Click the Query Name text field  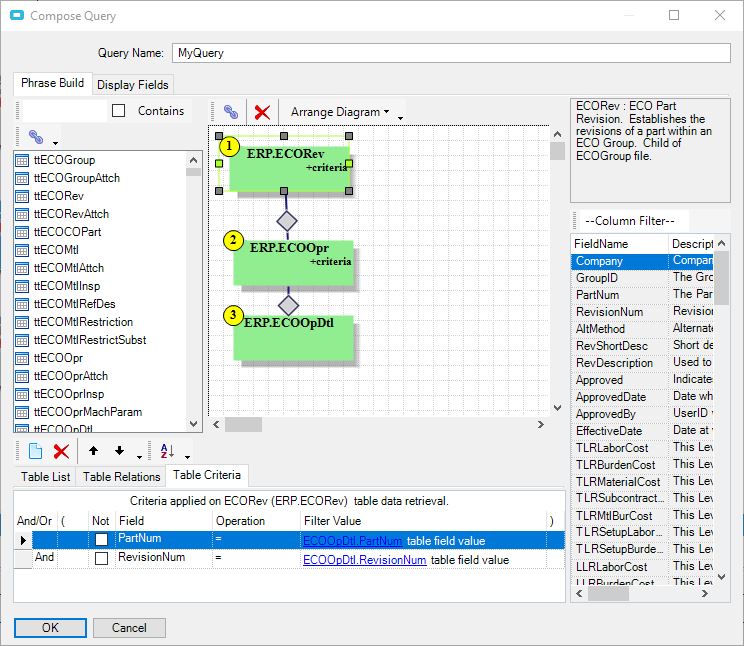click(450, 52)
